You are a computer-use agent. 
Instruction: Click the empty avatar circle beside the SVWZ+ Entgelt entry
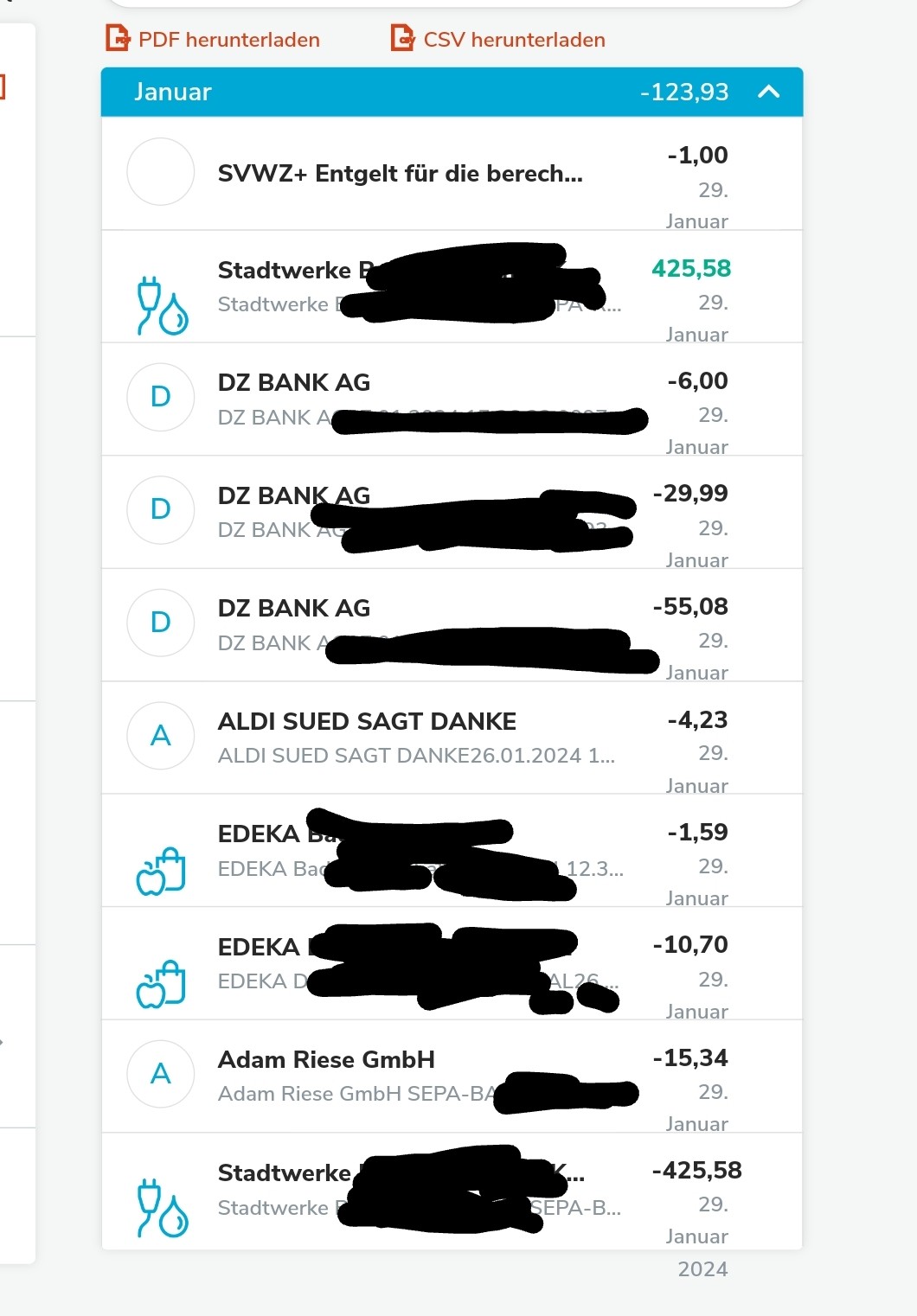[161, 172]
